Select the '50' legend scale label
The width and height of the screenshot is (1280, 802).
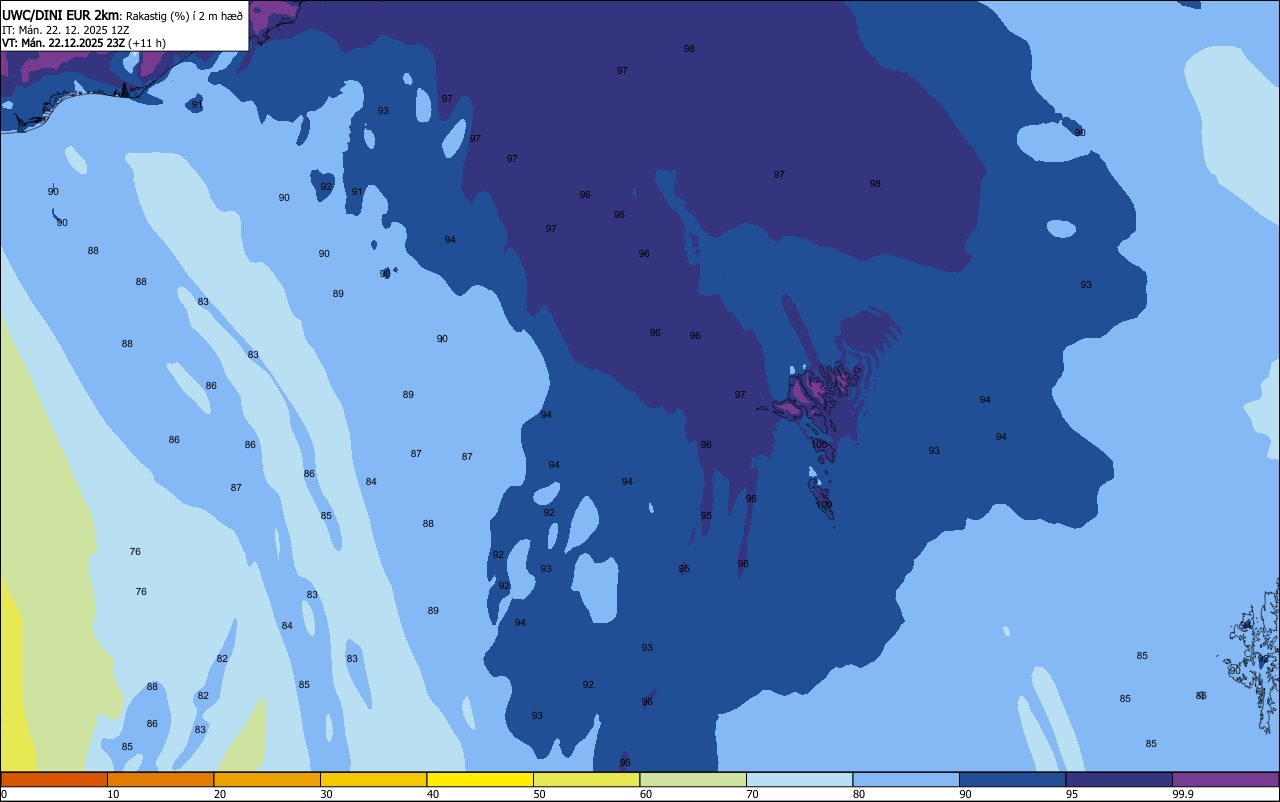[x=539, y=794]
